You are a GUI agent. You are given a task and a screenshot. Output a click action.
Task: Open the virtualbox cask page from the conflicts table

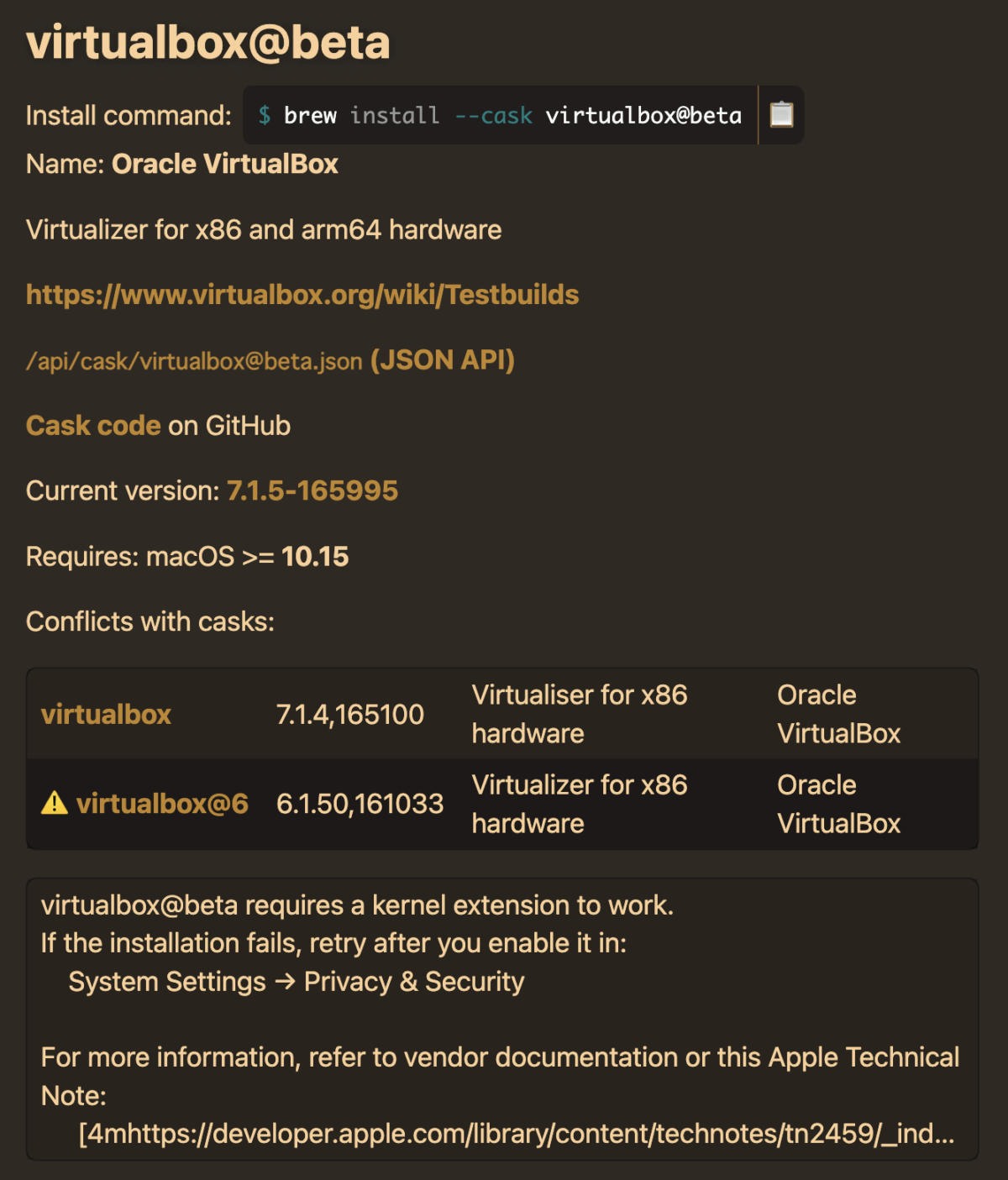pyautogui.click(x=106, y=713)
